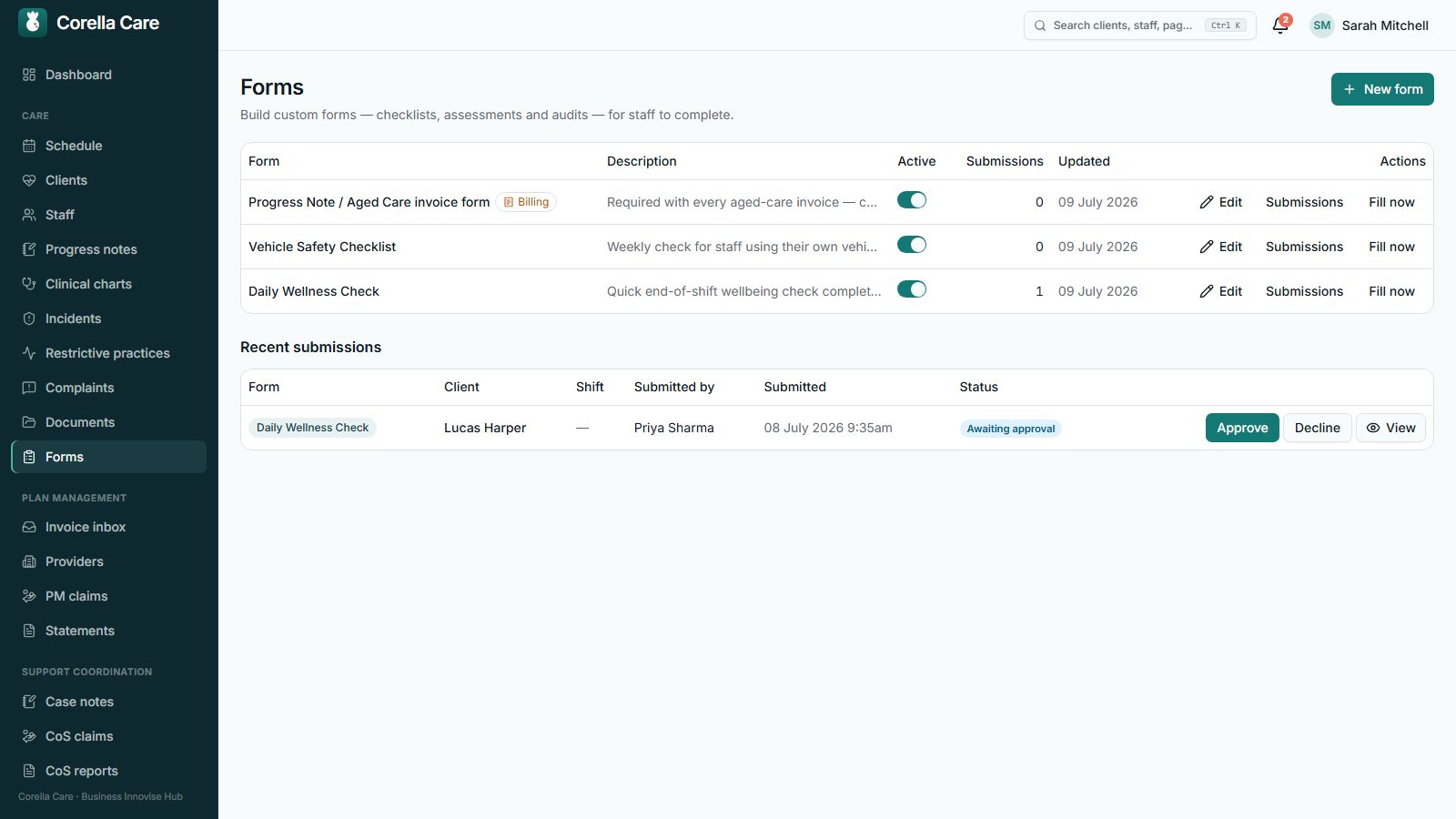
Task: Open Submissions for Progress Note form
Action: [1304, 202]
